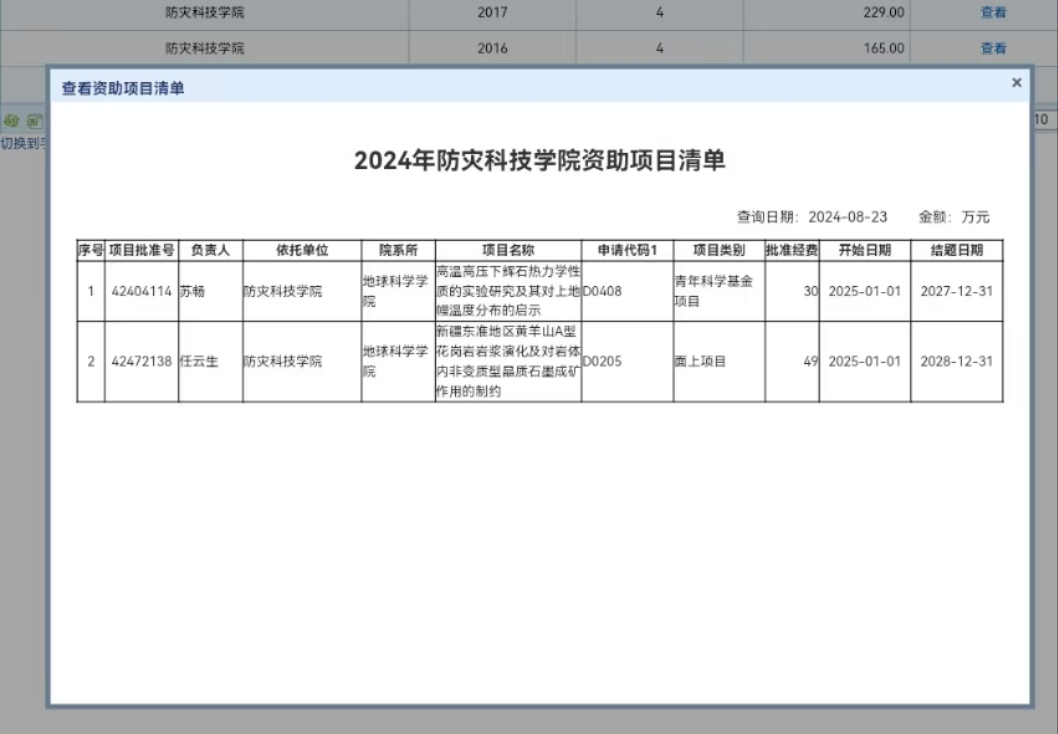Click the 批准经费 column header
1058x734 pixels.
click(792, 250)
